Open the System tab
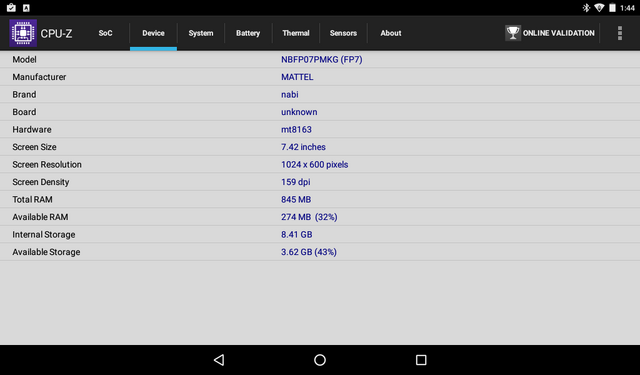Image resolution: width=640 pixels, height=375 pixels. pos(201,33)
